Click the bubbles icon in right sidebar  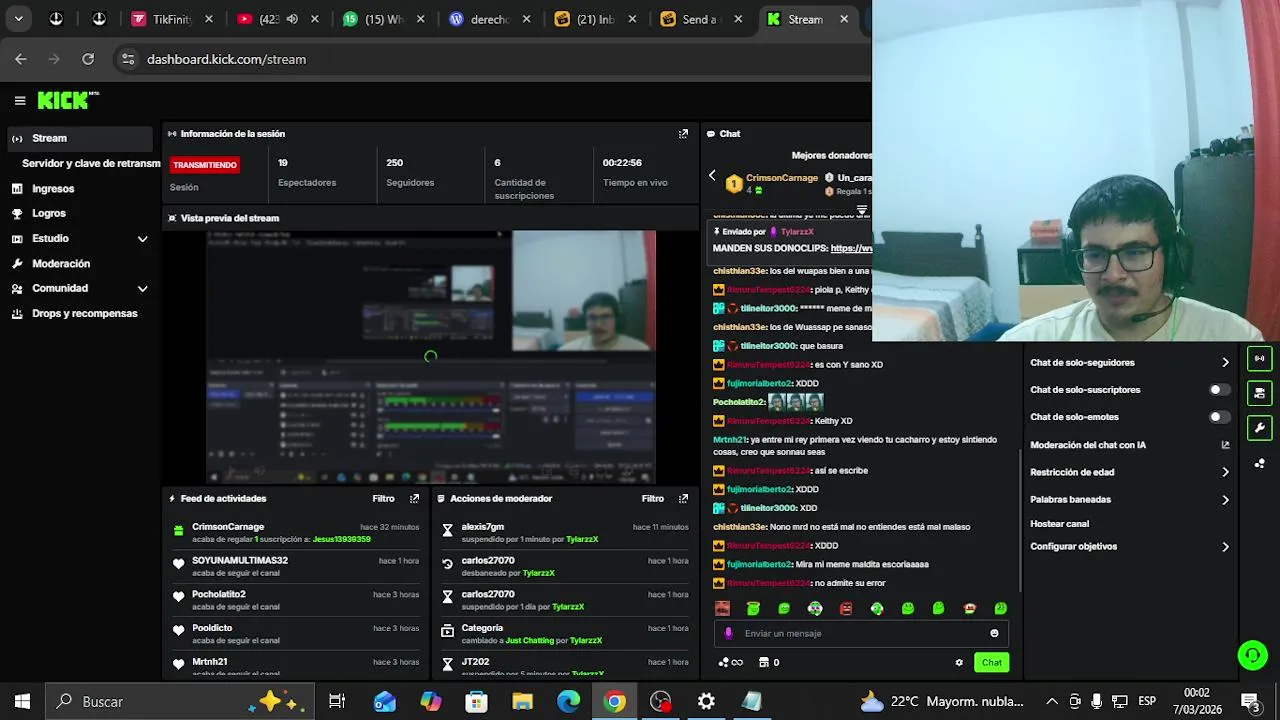pyautogui.click(x=1259, y=463)
